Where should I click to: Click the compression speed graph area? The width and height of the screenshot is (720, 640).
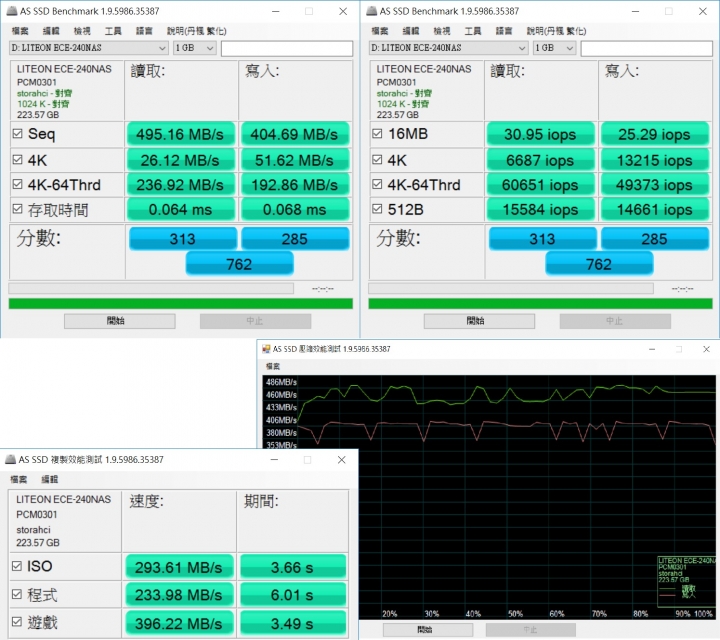[x=489, y=497]
